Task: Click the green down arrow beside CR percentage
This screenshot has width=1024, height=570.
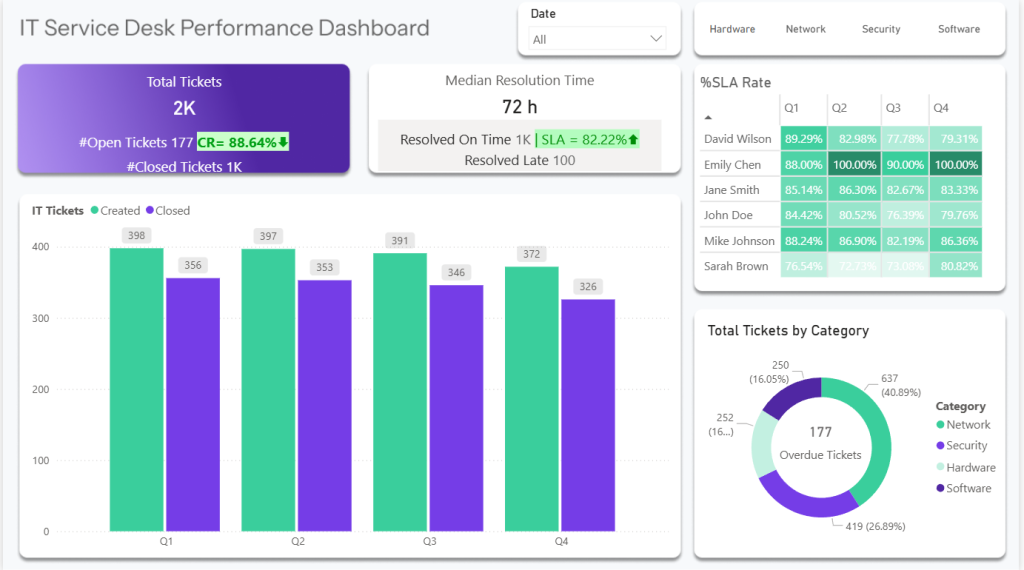Action: [x=283, y=143]
